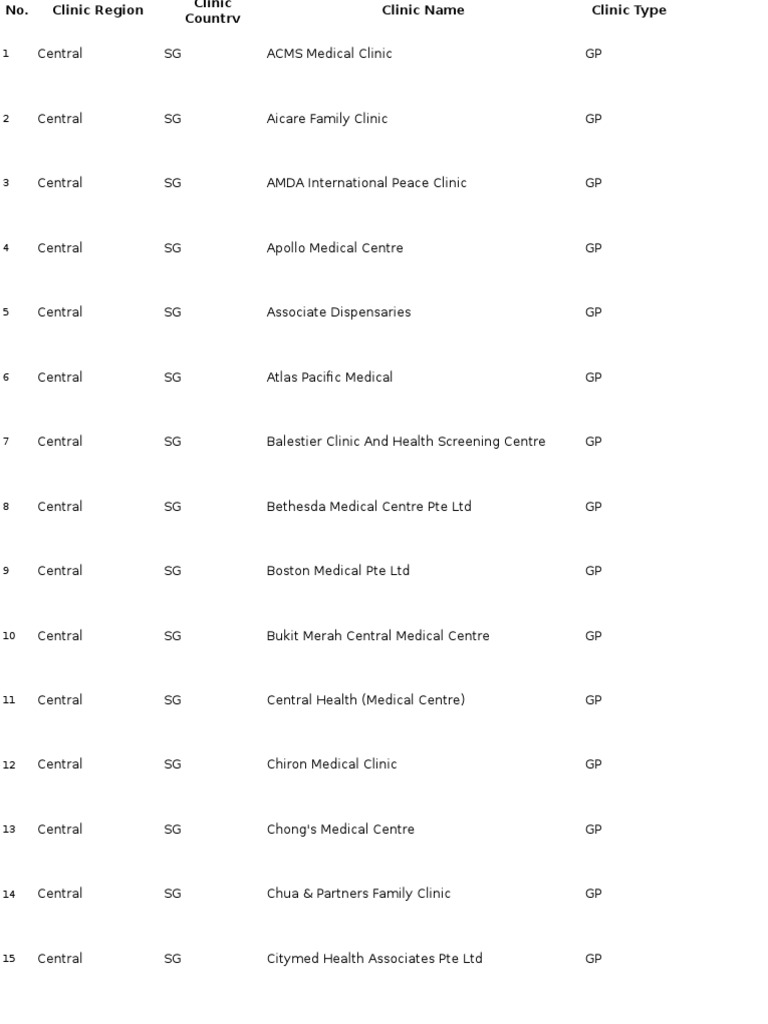Click the Clinic Name column header
Image resolution: width=768 pixels, height=1024 pixels.
click(423, 11)
